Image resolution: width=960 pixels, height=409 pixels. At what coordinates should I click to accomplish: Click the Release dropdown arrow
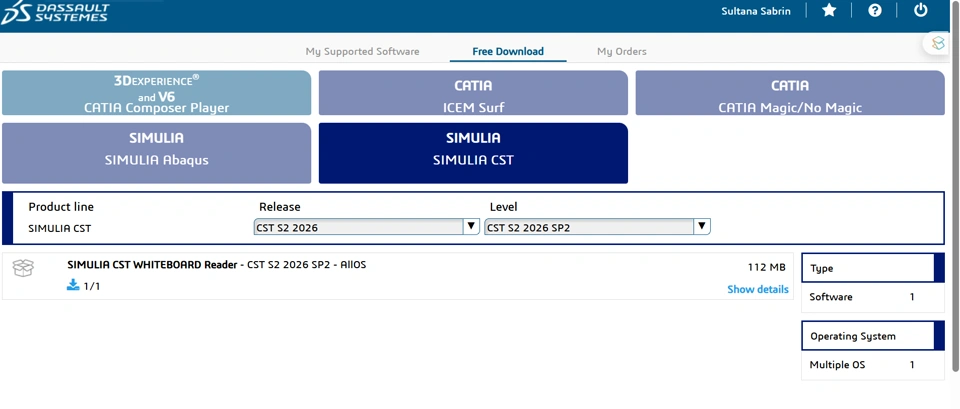point(471,227)
